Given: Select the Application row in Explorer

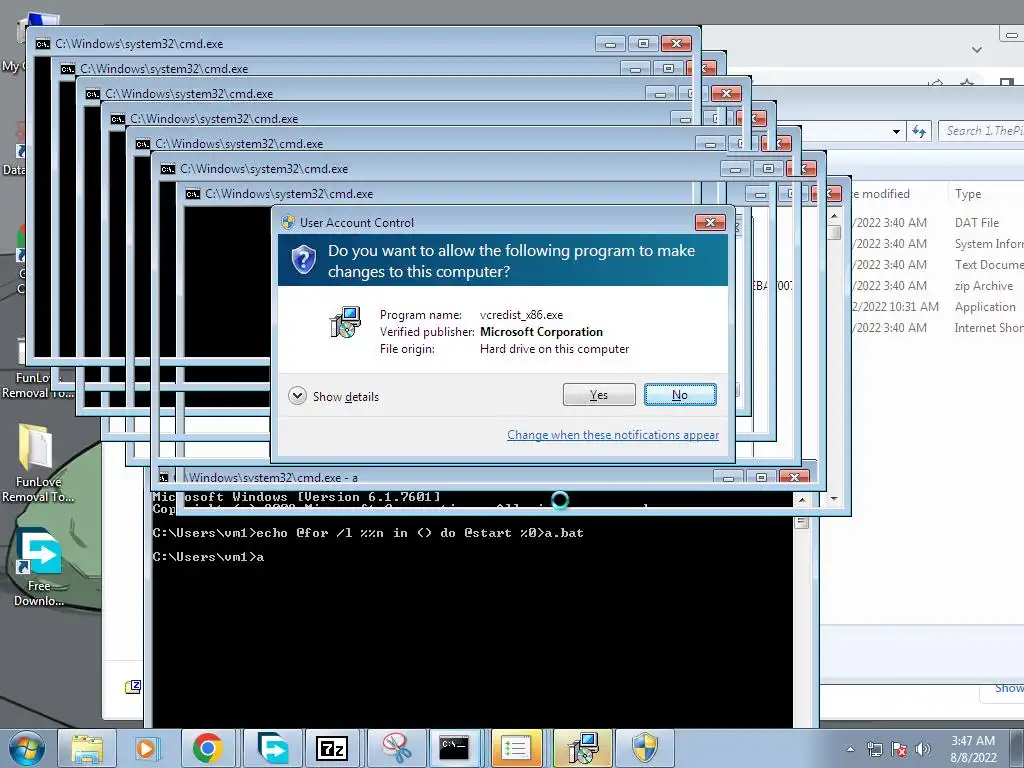Looking at the screenshot, I should pyautogui.click(x=937, y=307).
